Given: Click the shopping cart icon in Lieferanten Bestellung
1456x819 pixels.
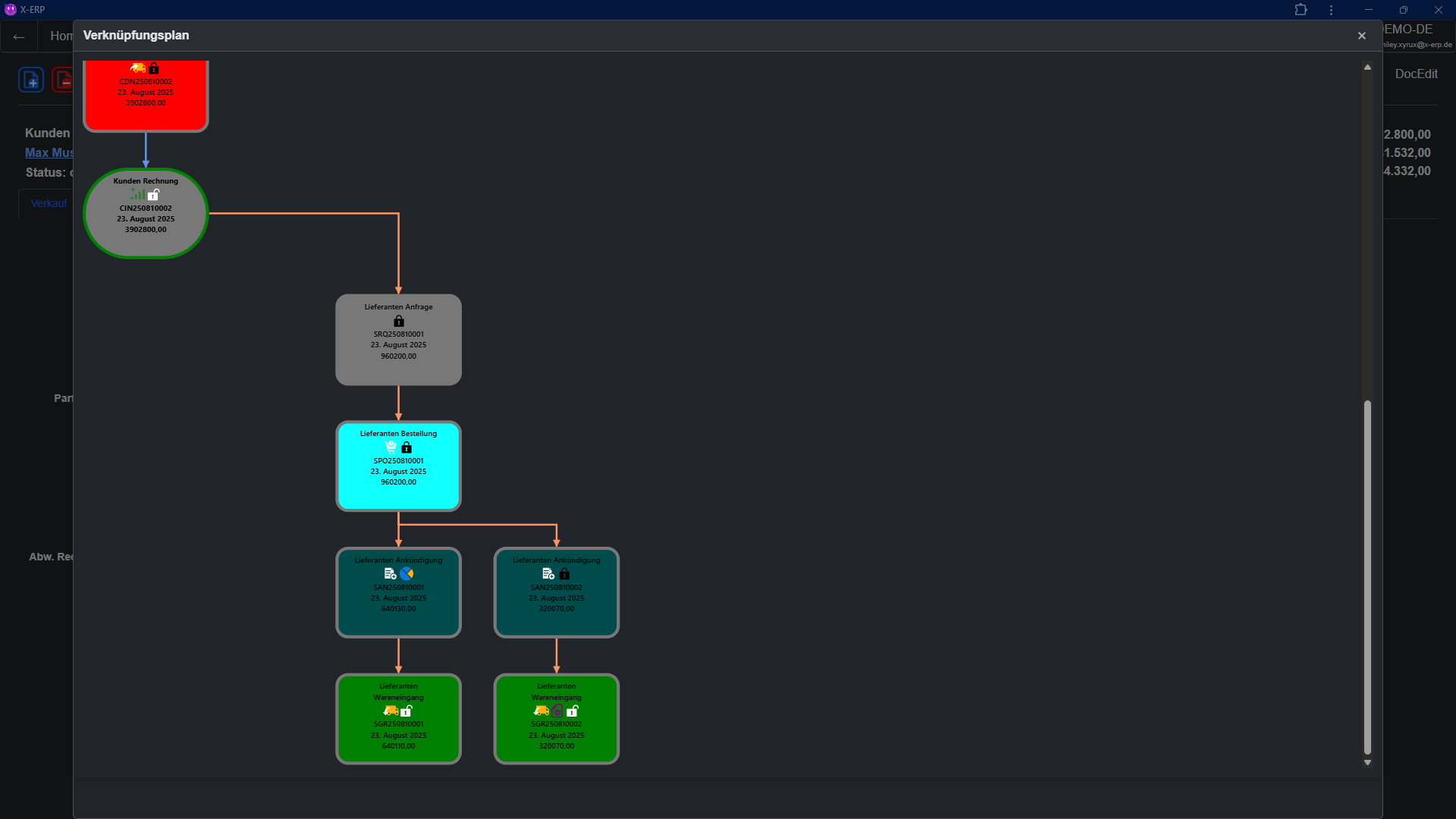Looking at the screenshot, I should click(391, 447).
